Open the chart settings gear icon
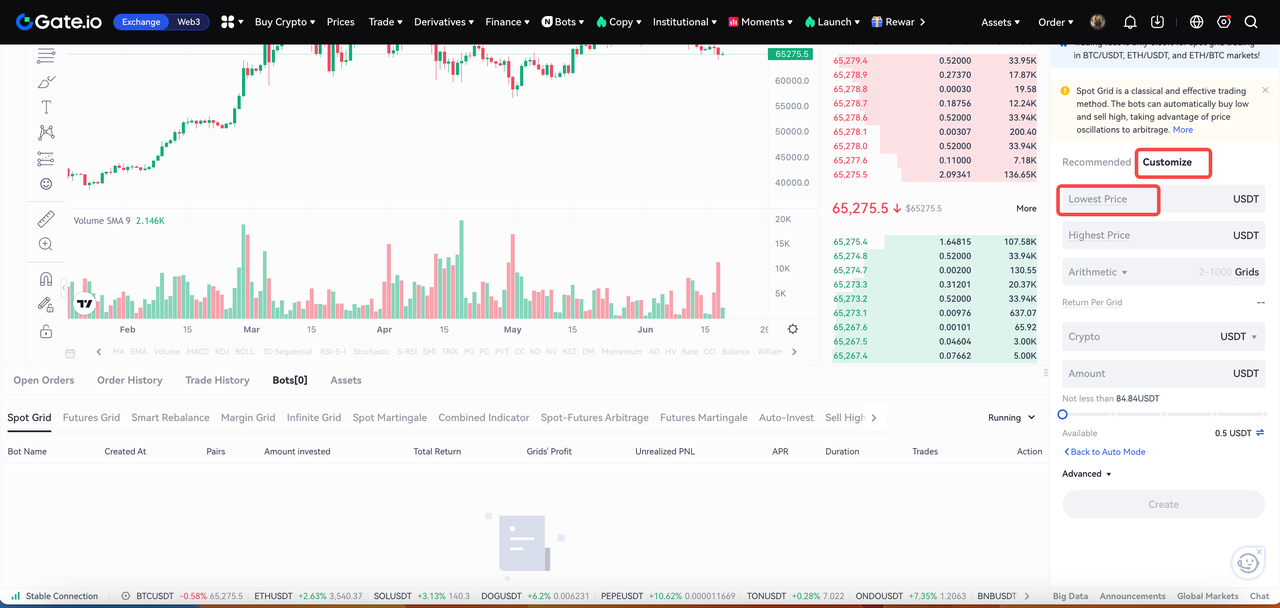Viewport: 1280px width, 608px height. pos(793,329)
